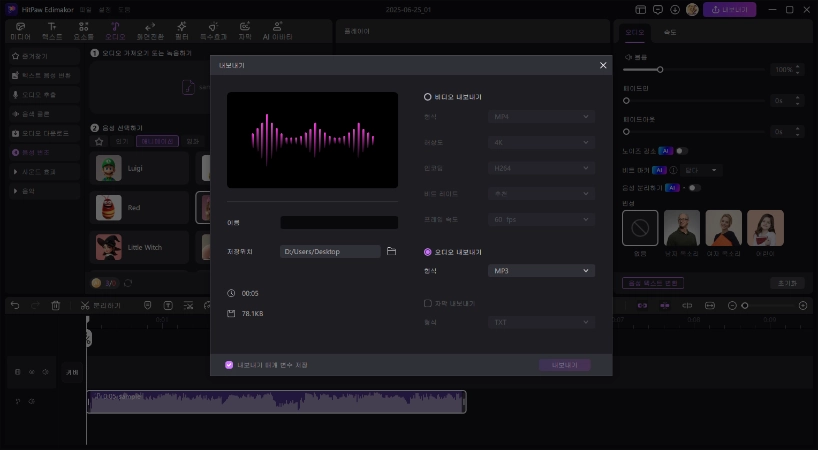Click the fade-in slider handle
This screenshot has width=818, height=450.
626,101
